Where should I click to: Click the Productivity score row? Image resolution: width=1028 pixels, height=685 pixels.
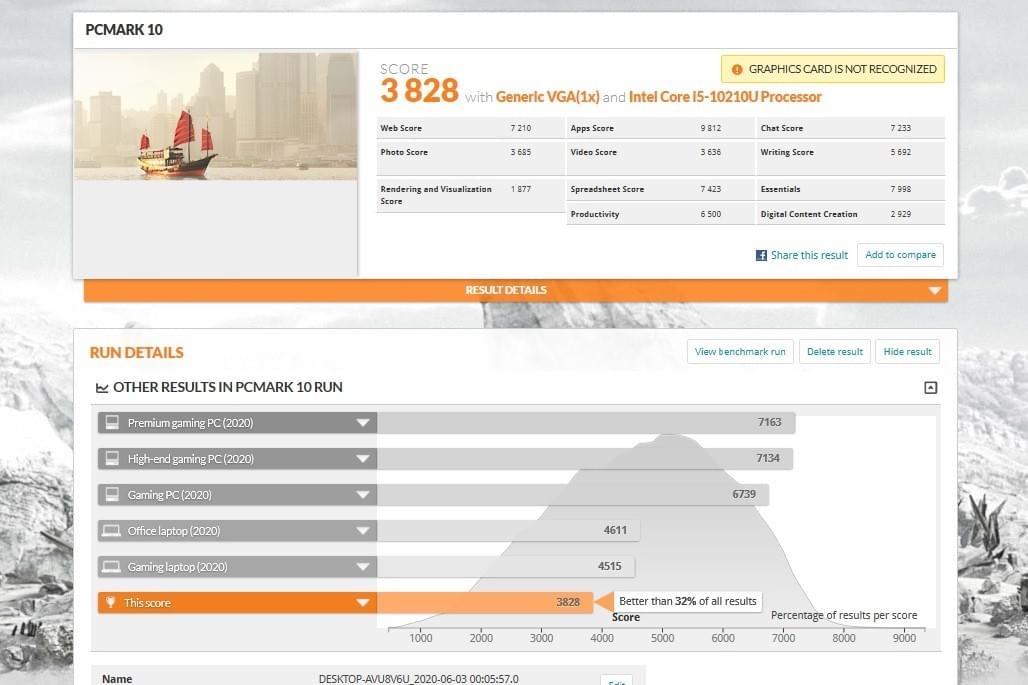point(660,214)
